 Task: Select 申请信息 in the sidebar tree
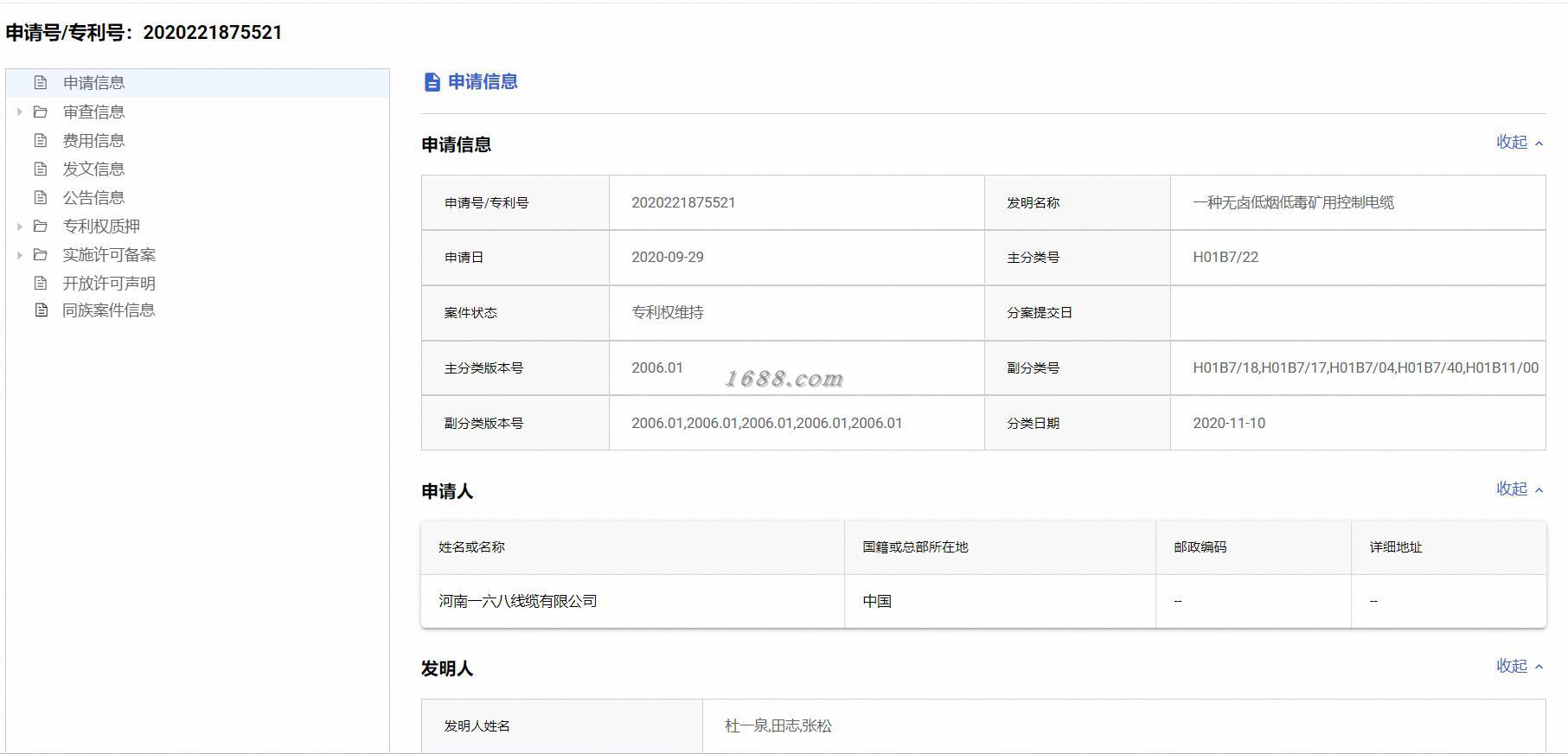[93, 83]
